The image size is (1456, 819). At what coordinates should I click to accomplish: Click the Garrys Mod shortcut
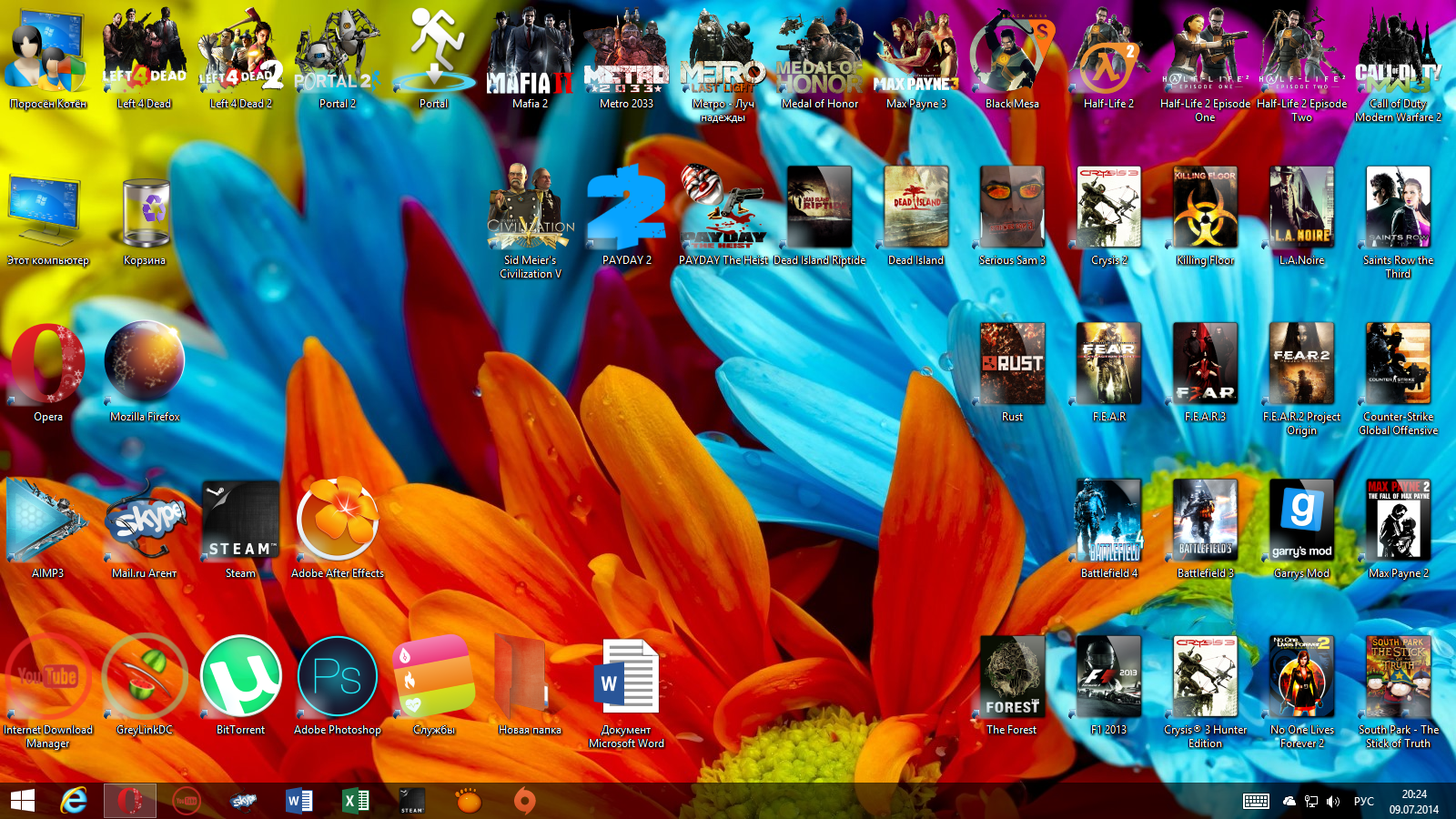[1302, 521]
